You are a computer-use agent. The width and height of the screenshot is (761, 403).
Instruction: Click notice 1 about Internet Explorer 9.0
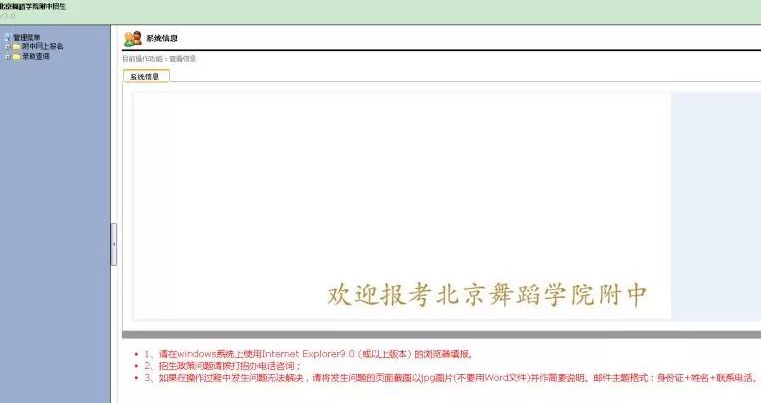309,354
